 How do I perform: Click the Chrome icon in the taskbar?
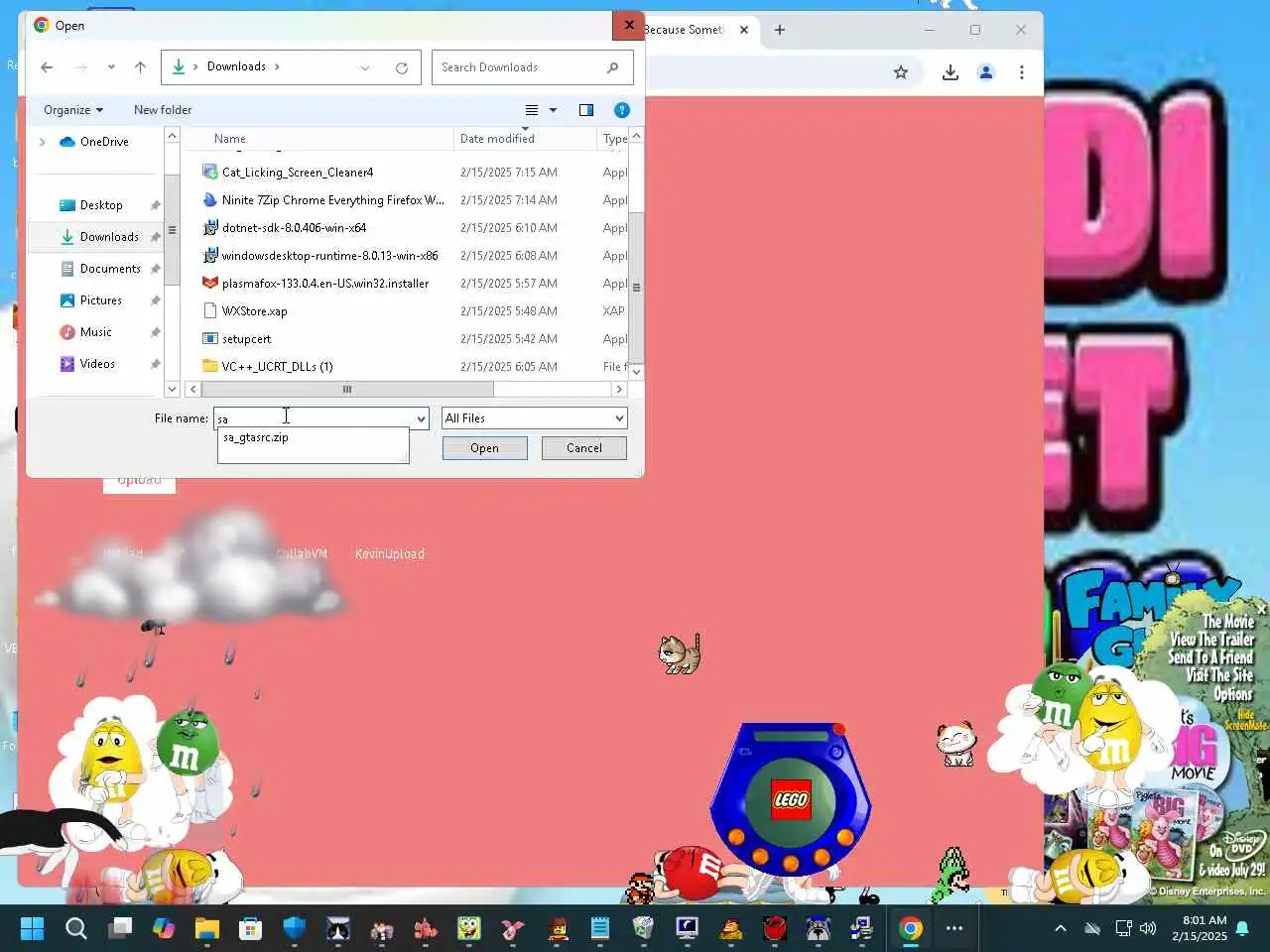point(911,928)
